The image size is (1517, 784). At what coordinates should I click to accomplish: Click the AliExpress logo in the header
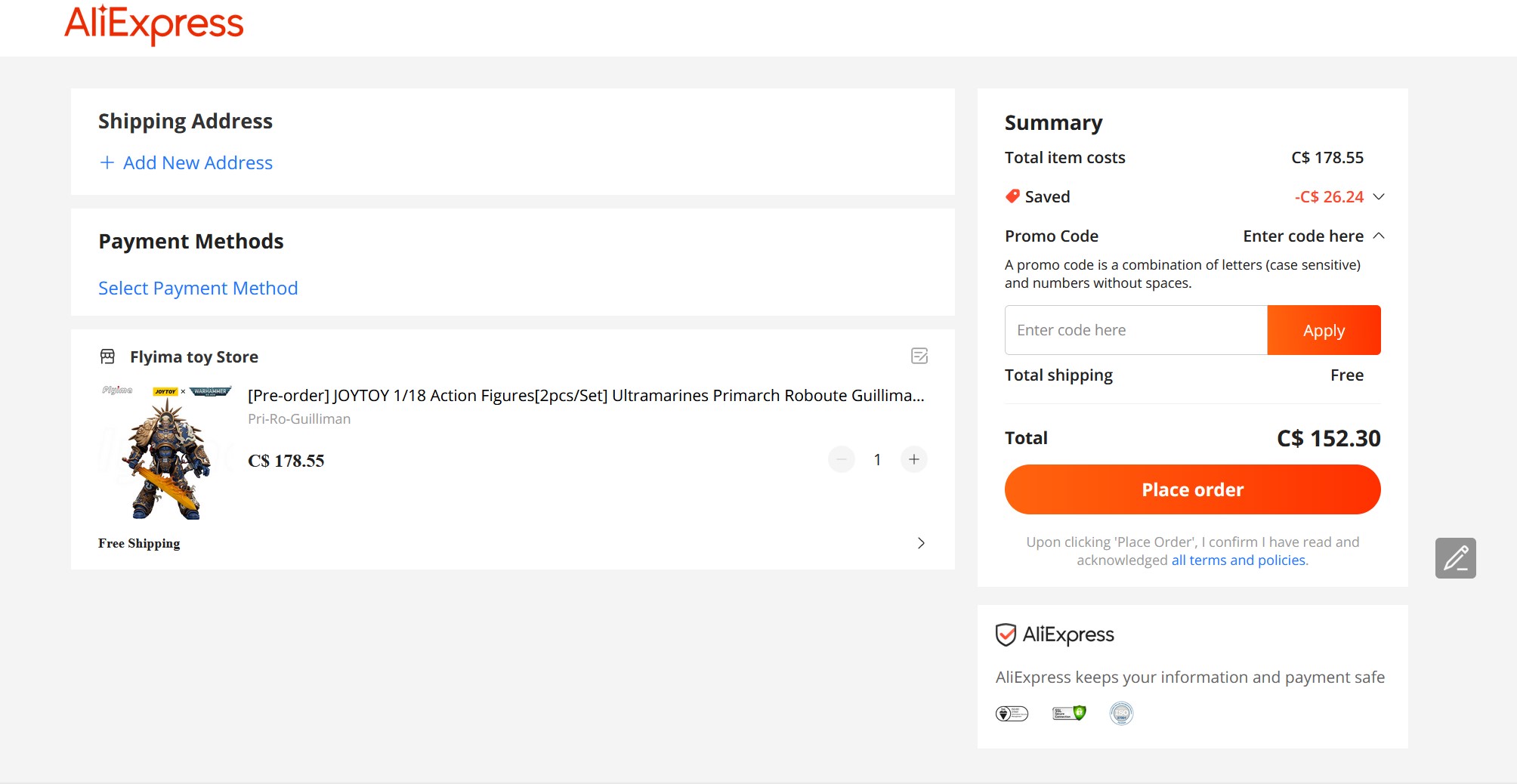click(x=154, y=24)
